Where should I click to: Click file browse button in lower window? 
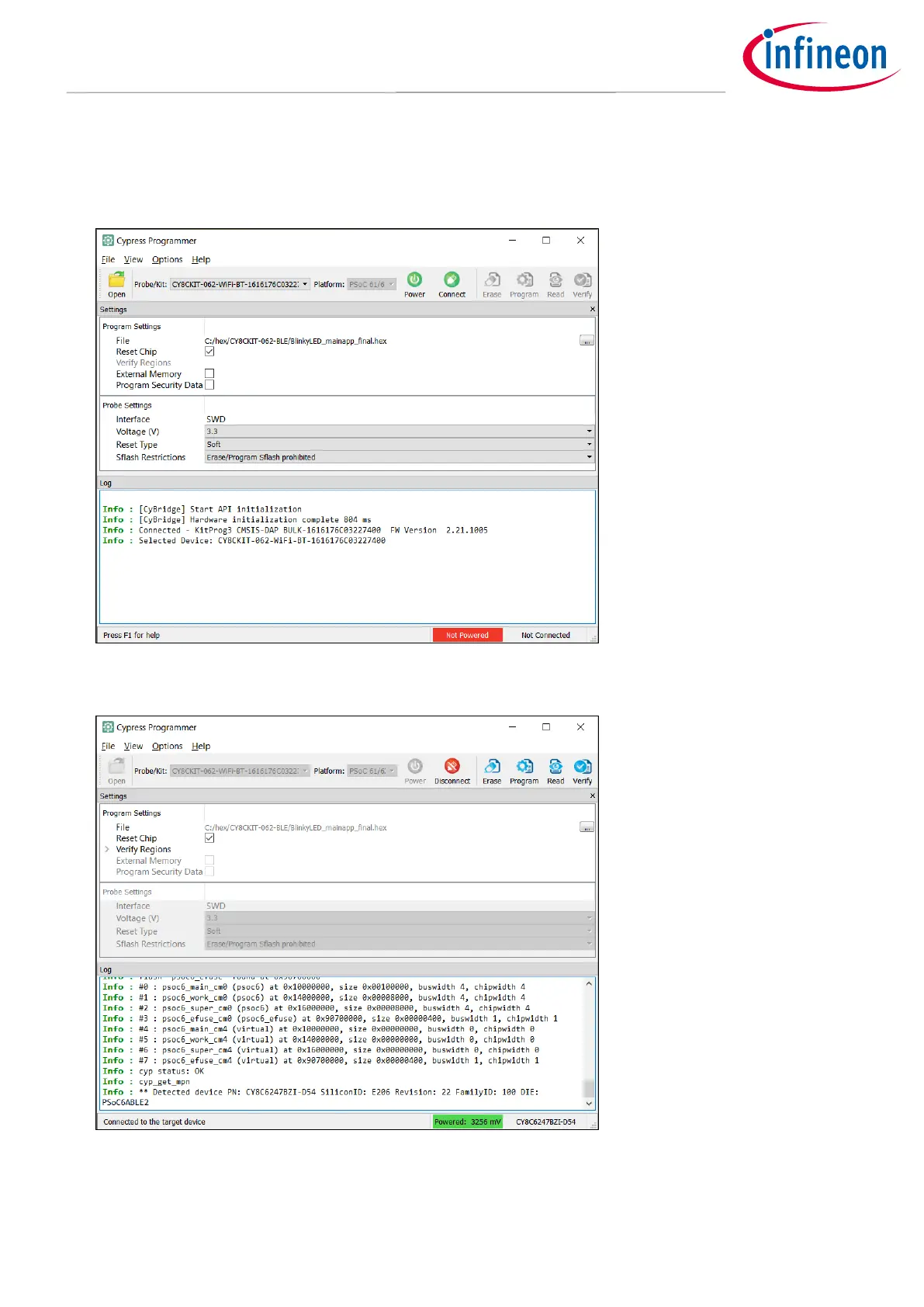click(587, 827)
